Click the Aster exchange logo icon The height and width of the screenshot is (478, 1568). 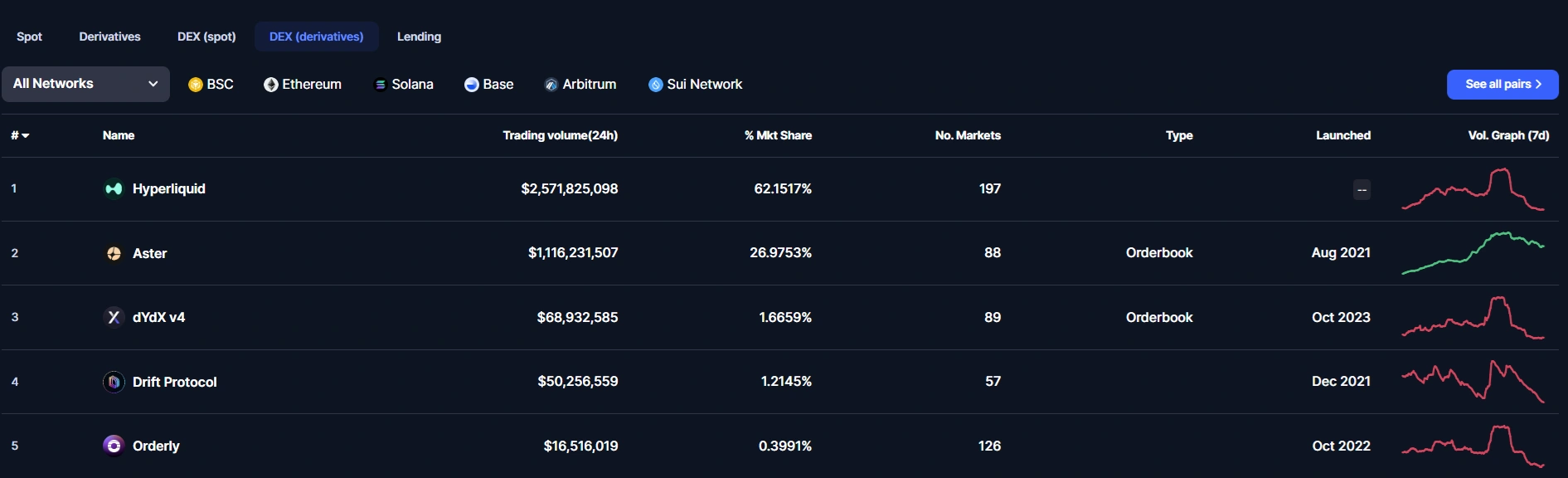[x=114, y=253]
